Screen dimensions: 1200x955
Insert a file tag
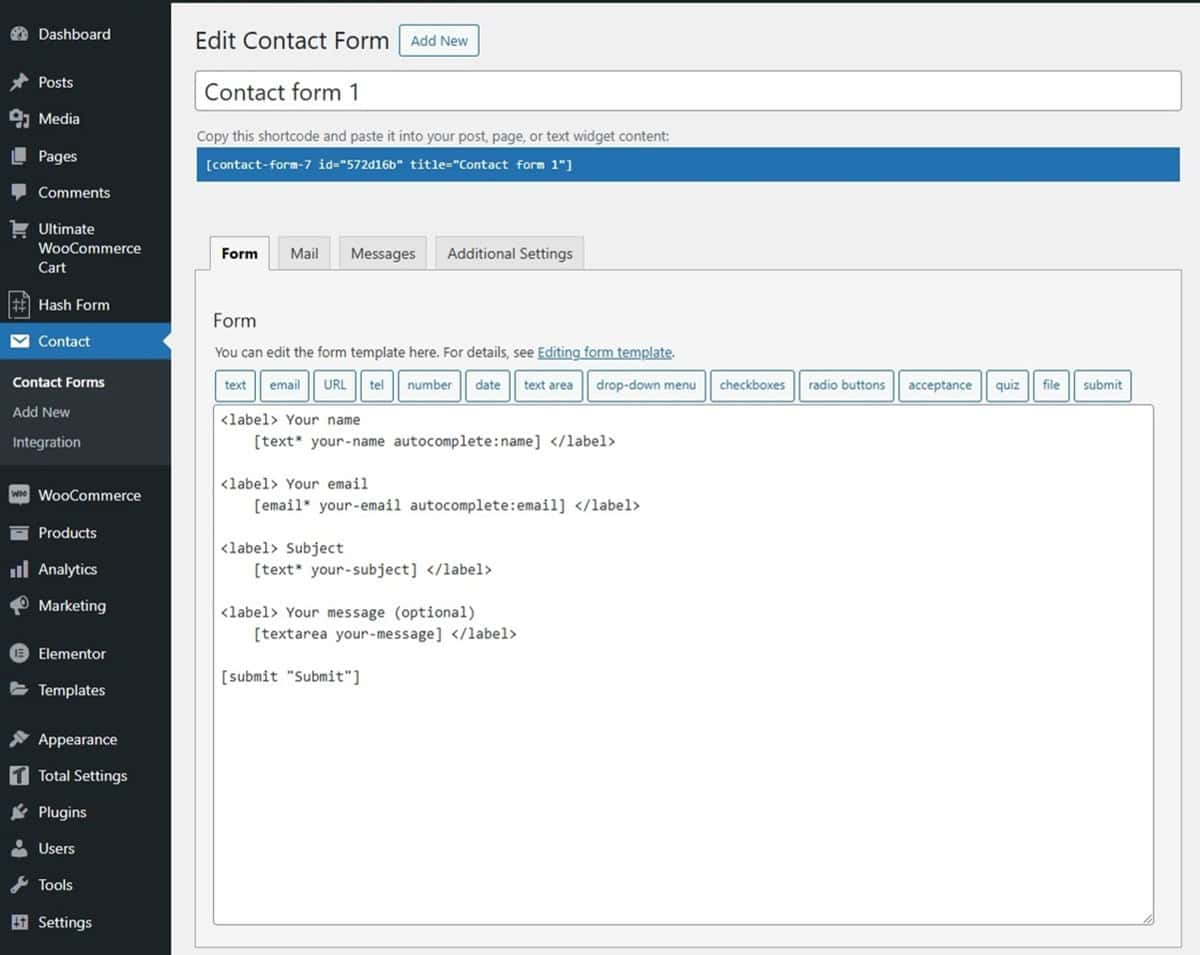coord(1051,385)
